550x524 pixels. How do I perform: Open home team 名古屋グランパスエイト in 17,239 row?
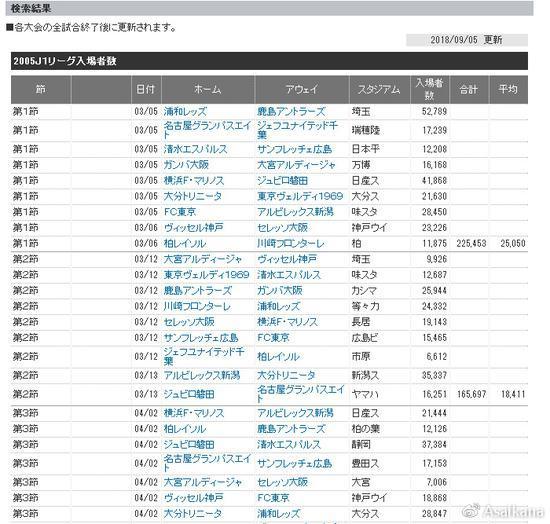tap(207, 130)
